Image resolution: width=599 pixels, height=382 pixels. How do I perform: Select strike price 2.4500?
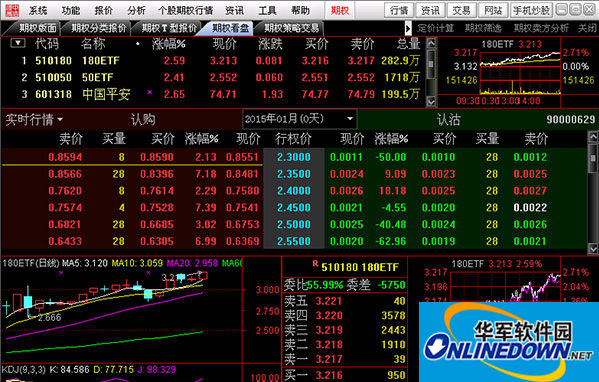point(294,207)
